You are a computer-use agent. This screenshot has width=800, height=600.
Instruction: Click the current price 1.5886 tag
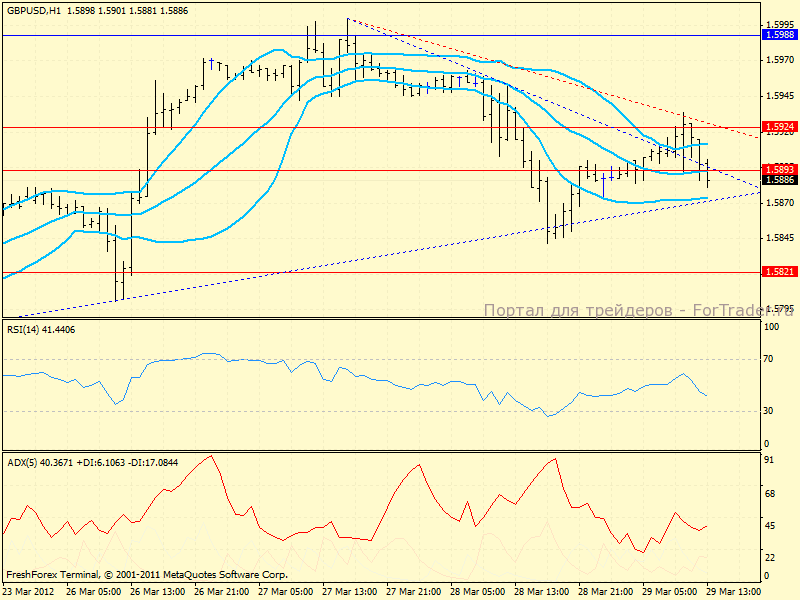point(779,180)
